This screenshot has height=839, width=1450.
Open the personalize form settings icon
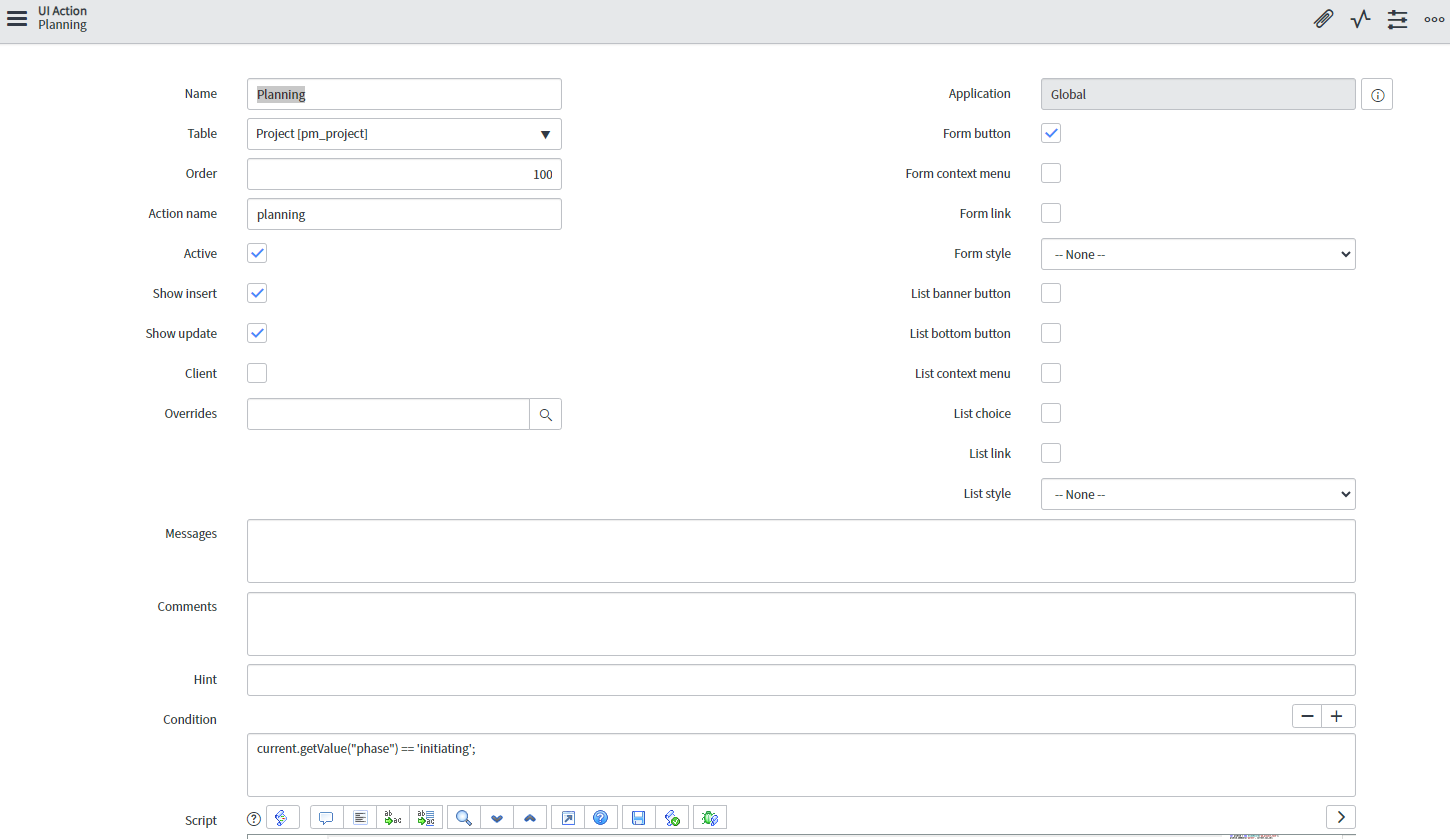(x=1397, y=18)
